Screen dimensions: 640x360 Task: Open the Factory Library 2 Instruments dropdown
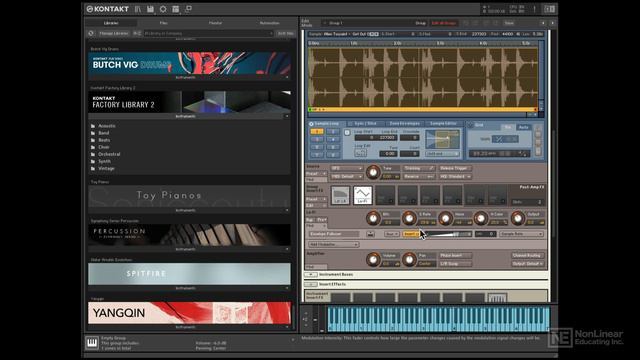[287, 116]
